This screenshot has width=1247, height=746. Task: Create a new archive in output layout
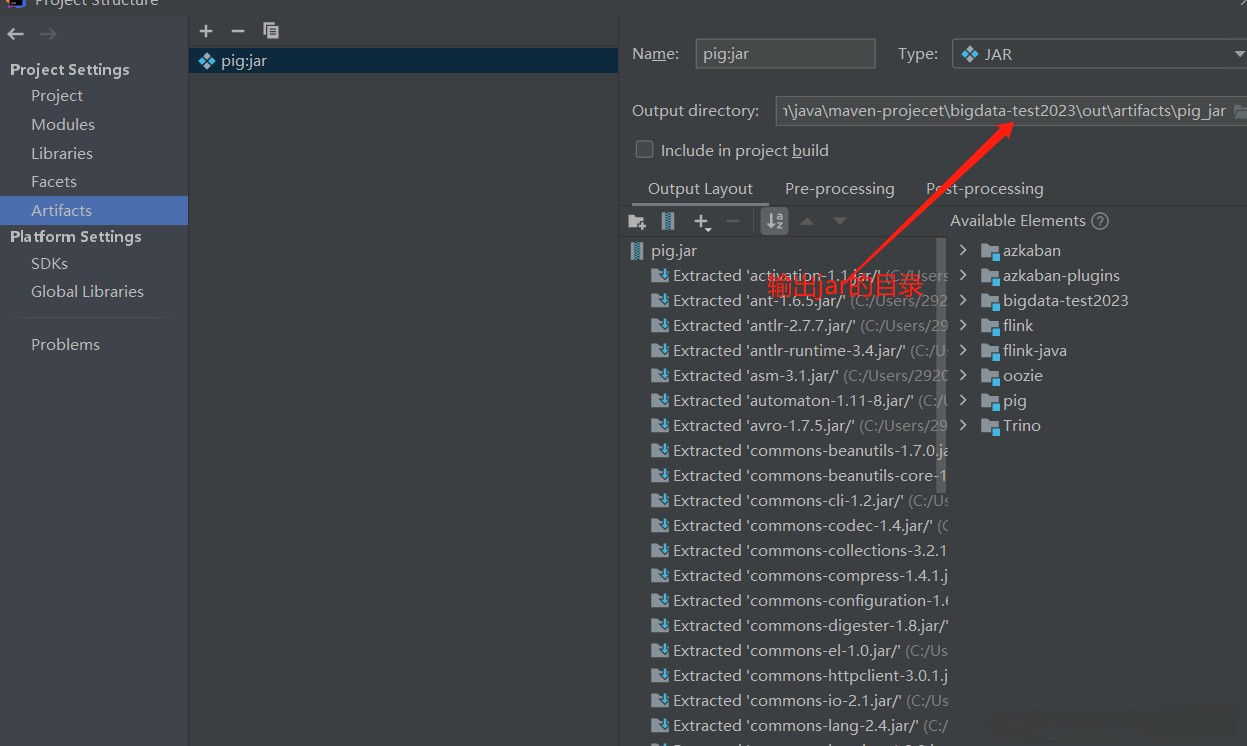coord(668,221)
